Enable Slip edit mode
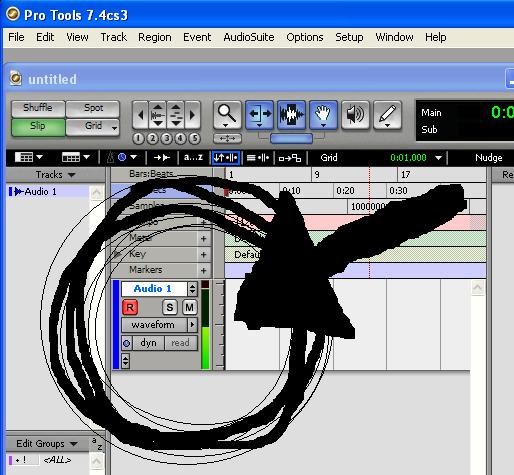 [38, 127]
